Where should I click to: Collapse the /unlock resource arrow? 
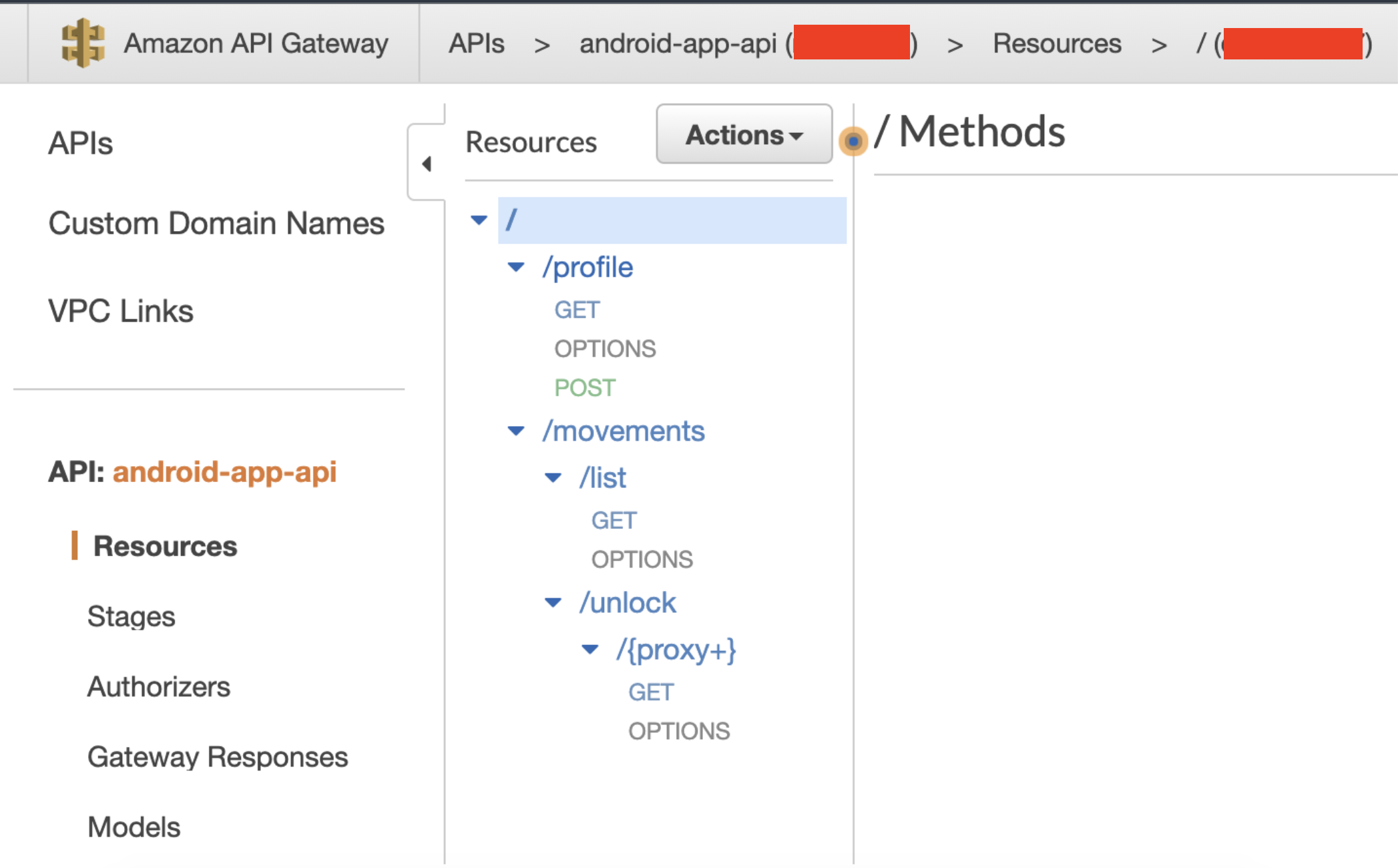553,602
